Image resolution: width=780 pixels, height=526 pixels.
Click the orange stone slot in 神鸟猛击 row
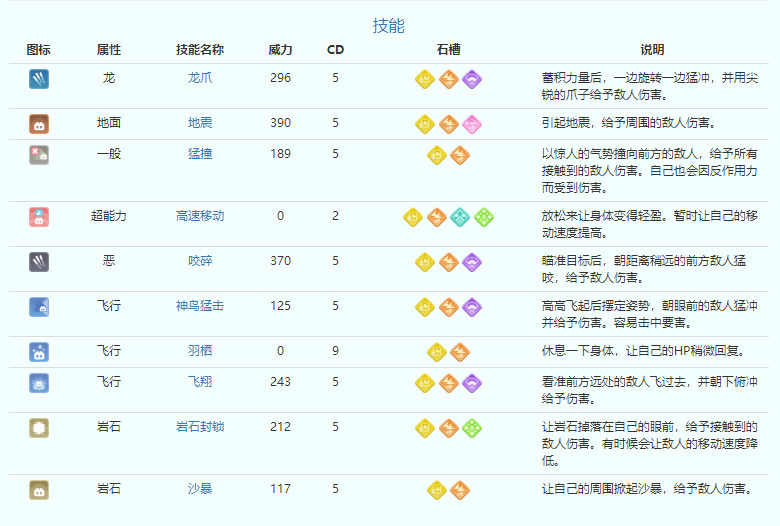[x=448, y=307]
